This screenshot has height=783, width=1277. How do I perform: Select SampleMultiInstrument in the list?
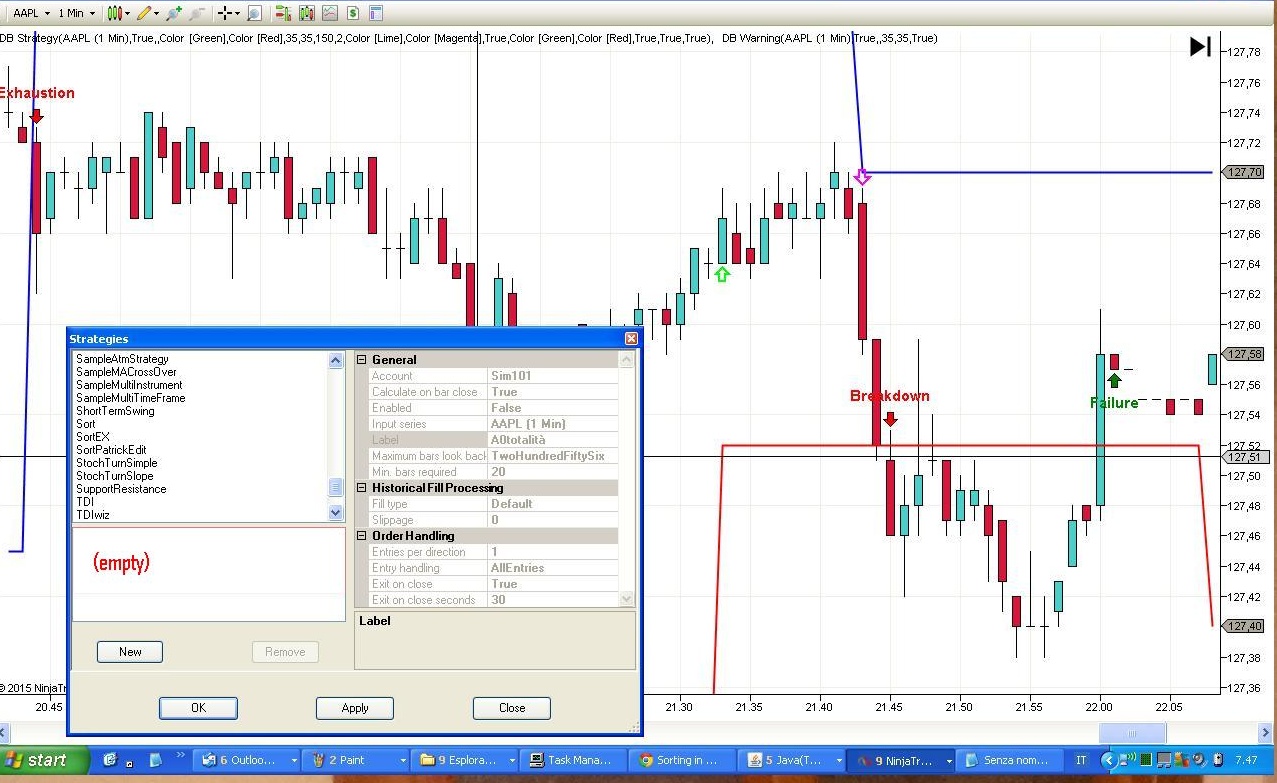[x=130, y=385]
